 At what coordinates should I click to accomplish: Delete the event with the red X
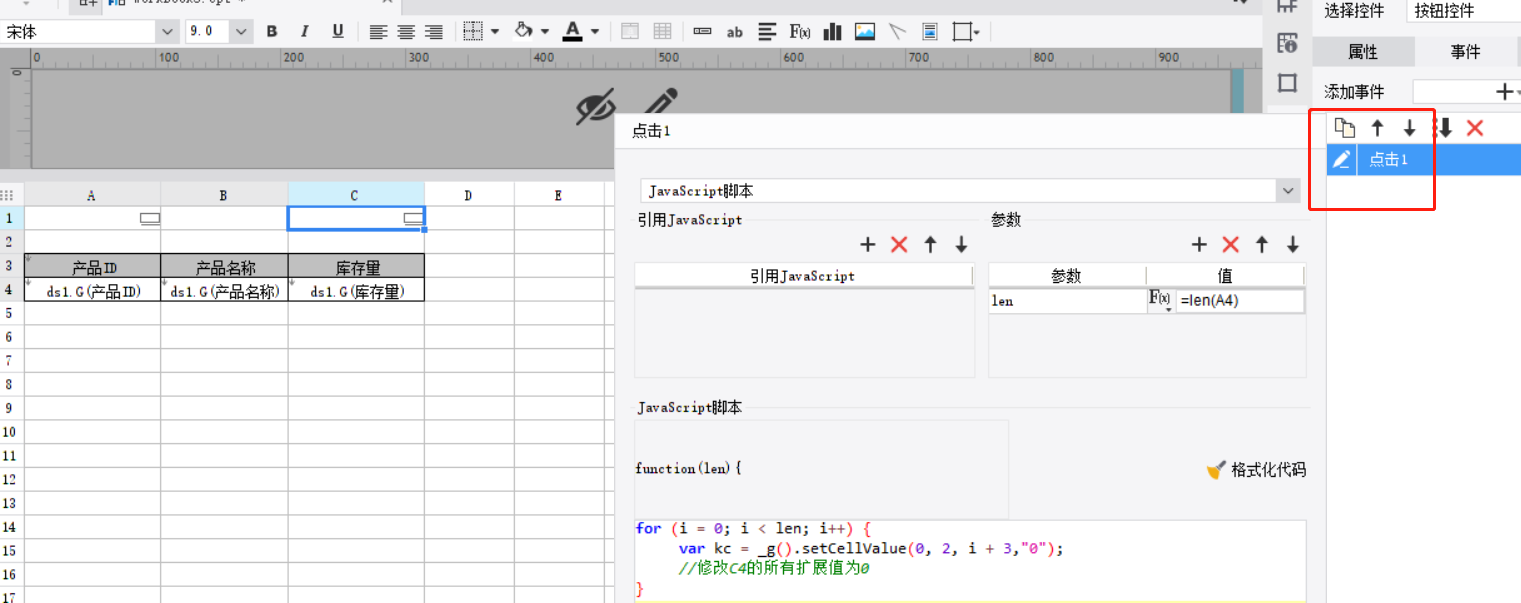1475,128
